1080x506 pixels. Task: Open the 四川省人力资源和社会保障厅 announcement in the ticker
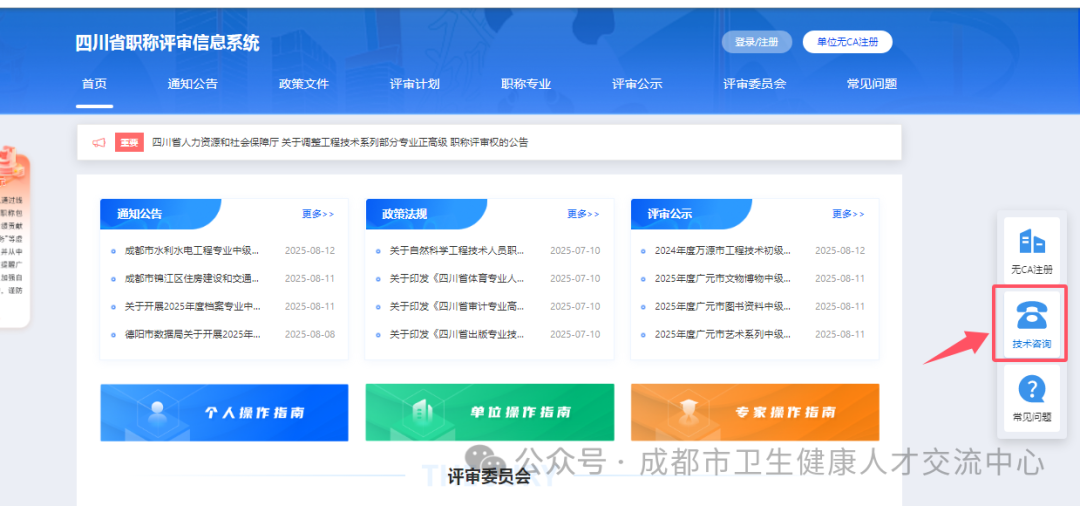pyautogui.click(x=340, y=143)
